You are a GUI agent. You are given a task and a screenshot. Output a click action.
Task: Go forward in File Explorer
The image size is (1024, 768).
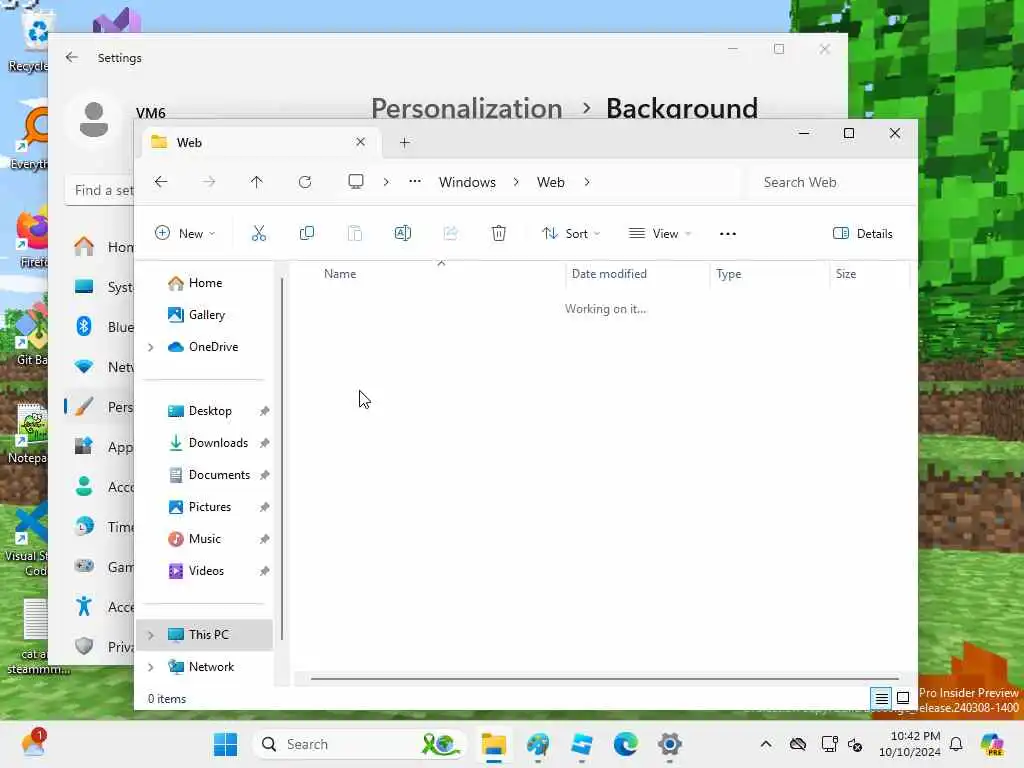coord(209,182)
